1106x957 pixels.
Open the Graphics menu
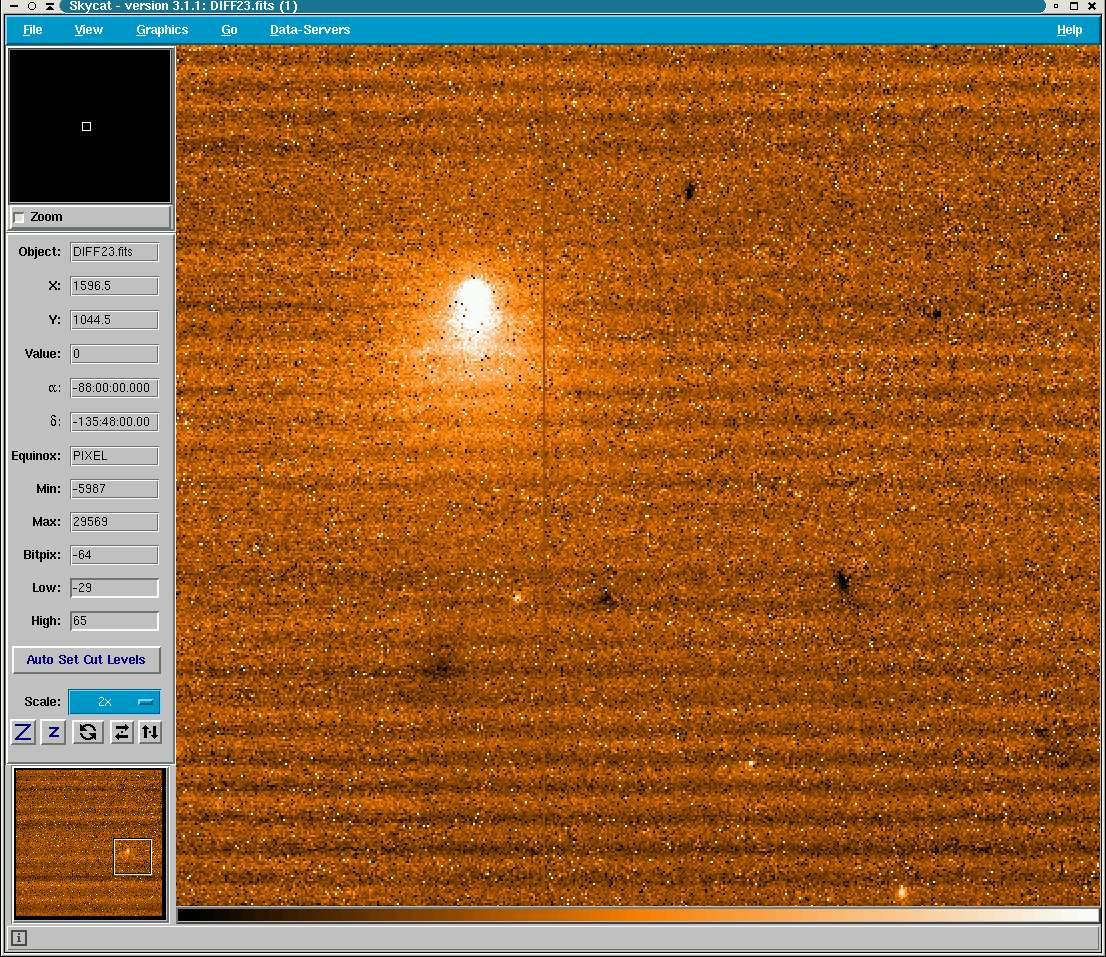point(162,30)
